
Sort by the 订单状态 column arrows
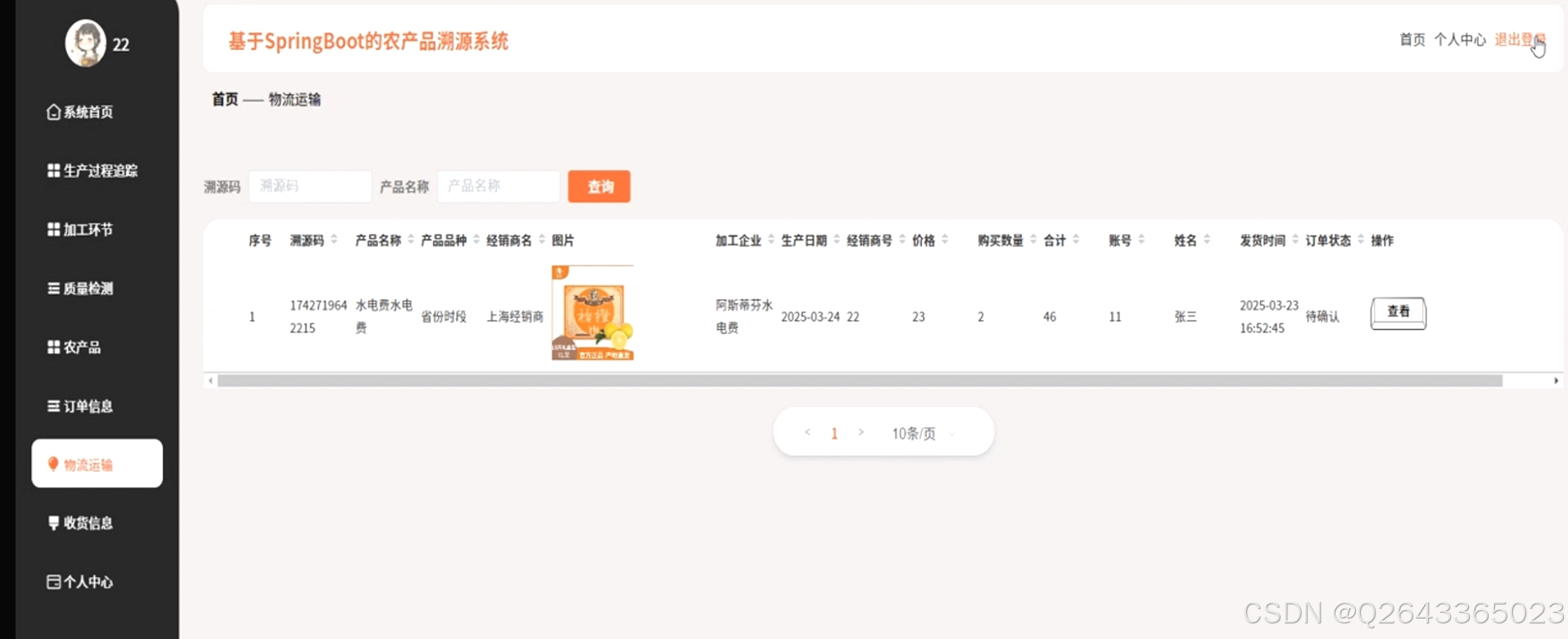point(1361,240)
